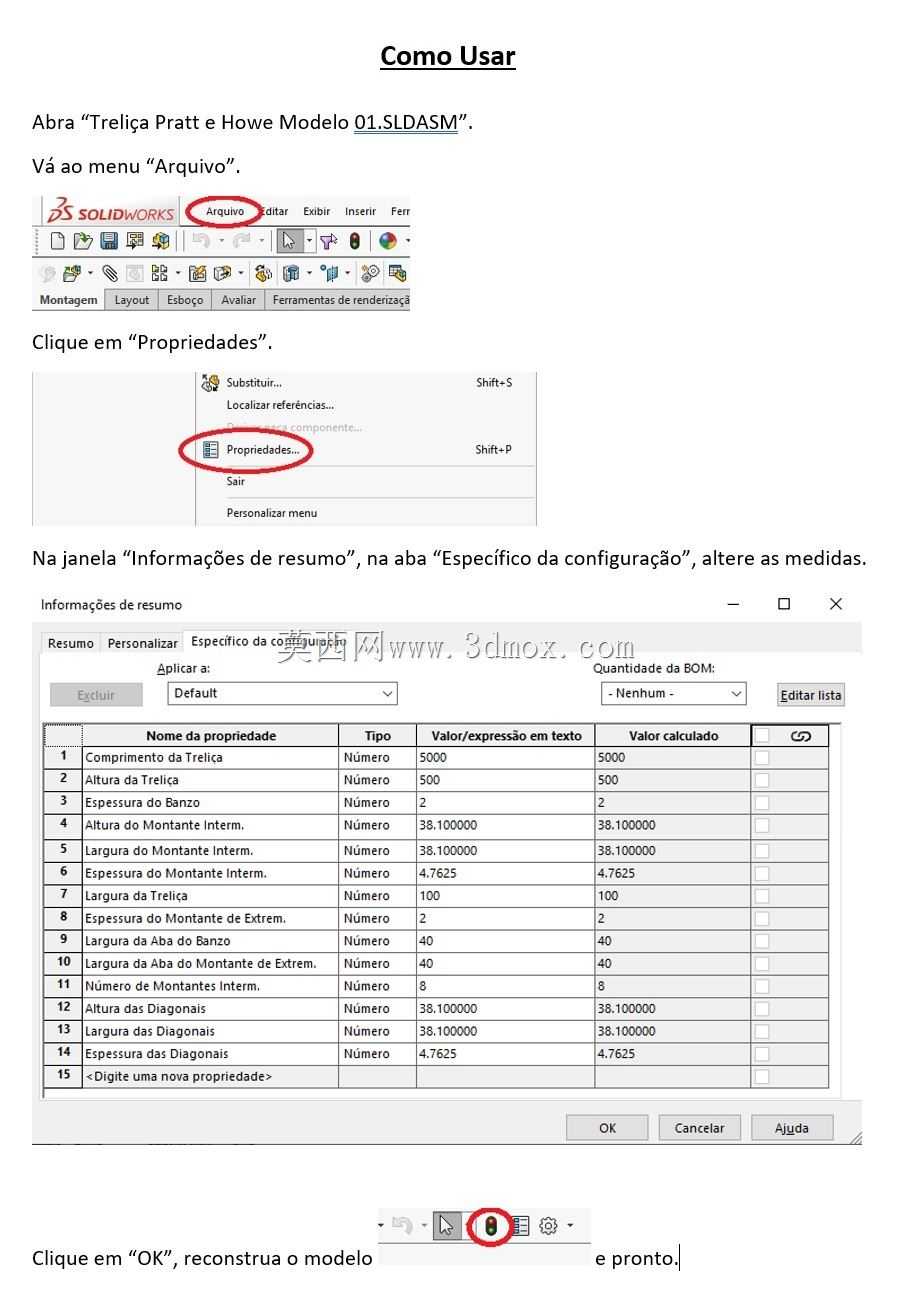The height and width of the screenshot is (1295, 911).
Task: Click the Linear Component Pattern icon
Action: 159,272
